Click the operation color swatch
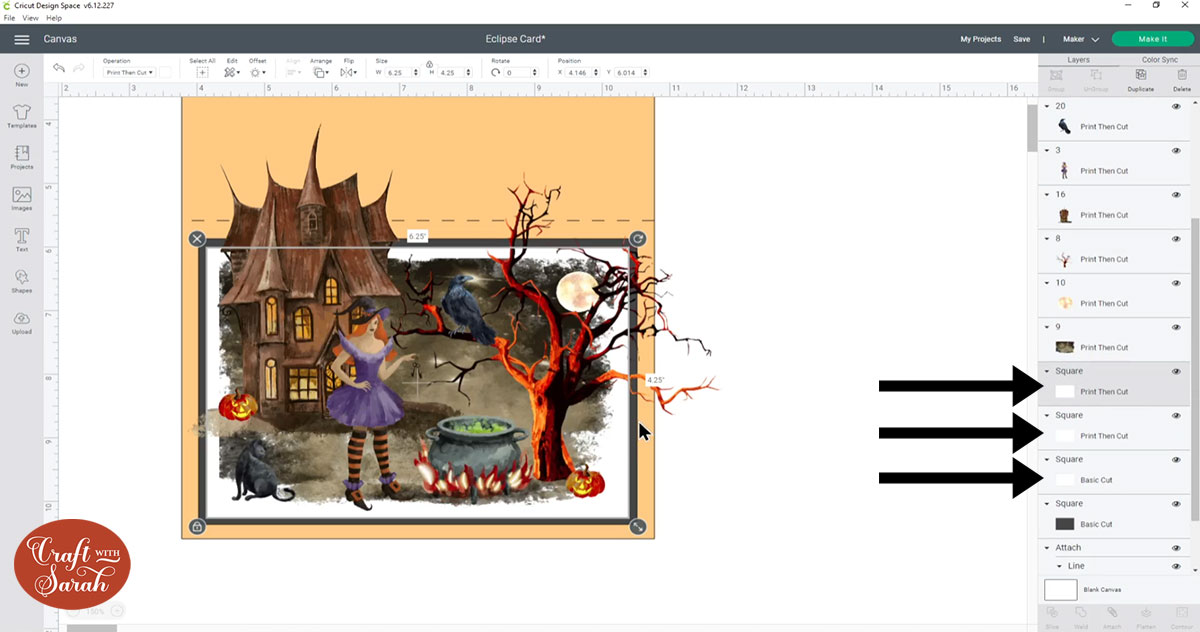 click(166, 72)
